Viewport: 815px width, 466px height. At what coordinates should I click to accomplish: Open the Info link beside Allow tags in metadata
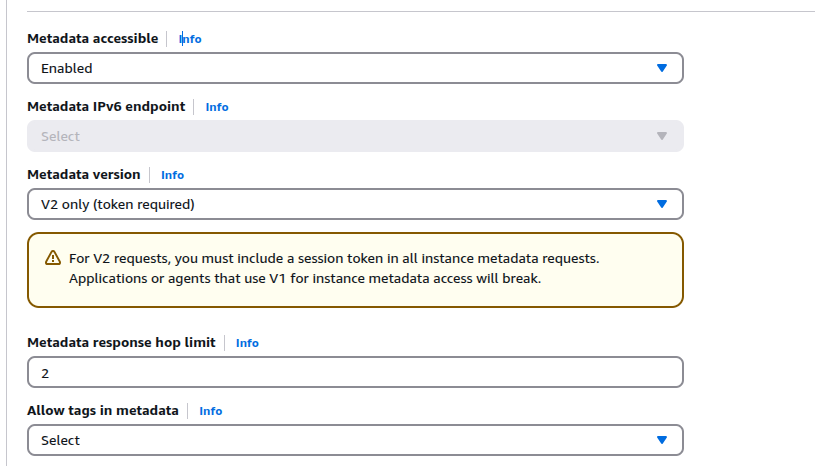211,411
